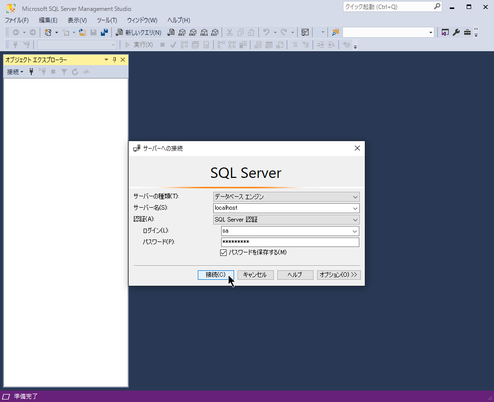Click the Save floppy disk icon
Screen dimensions: 494x402
[93, 32]
